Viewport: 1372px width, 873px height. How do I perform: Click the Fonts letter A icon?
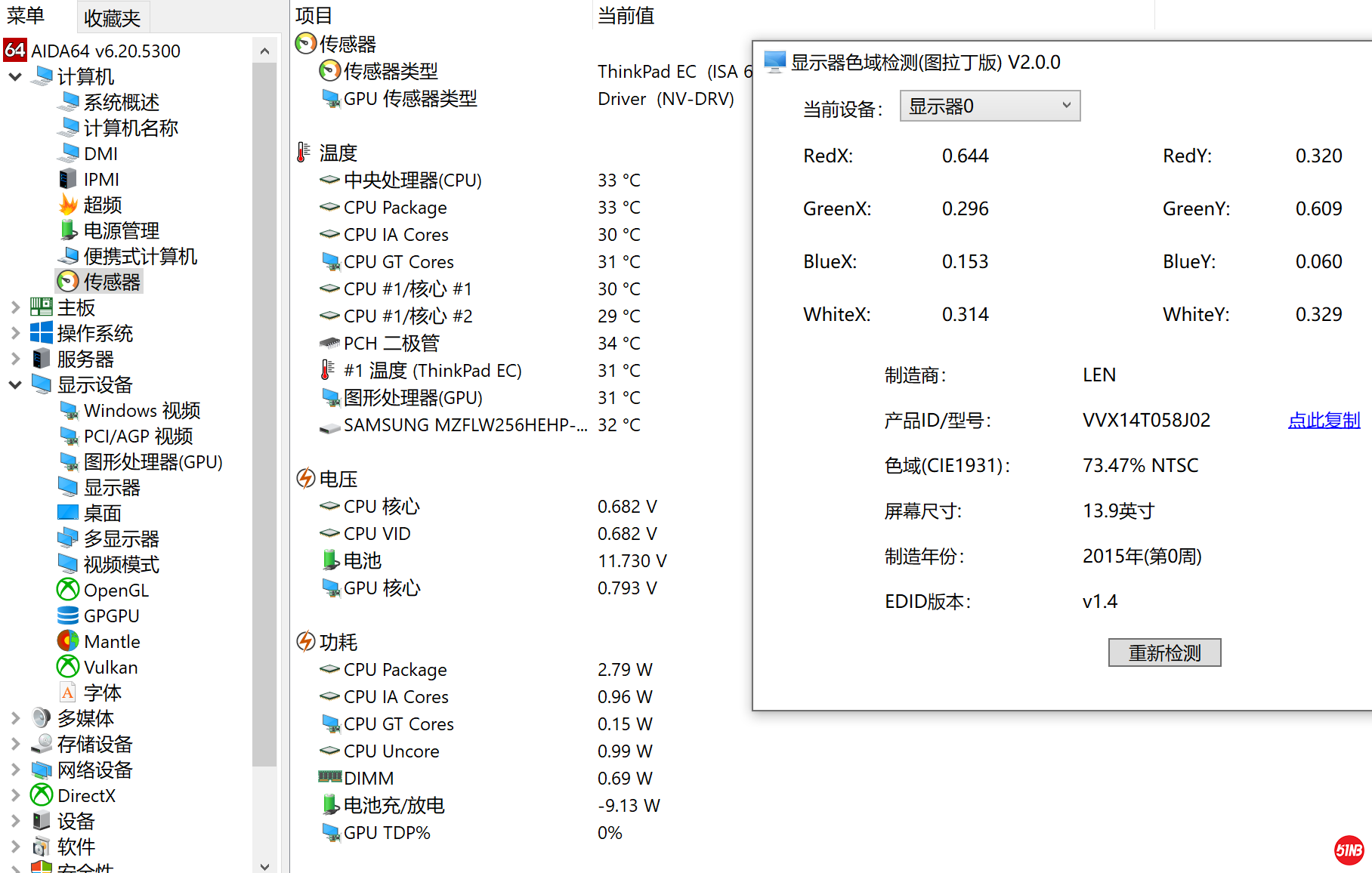point(68,693)
